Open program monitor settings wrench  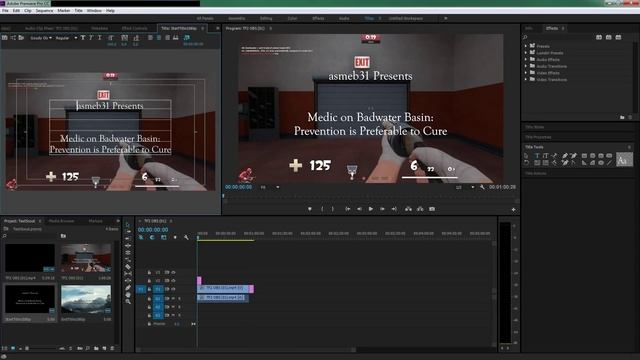pyautogui.click(x=482, y=187)
